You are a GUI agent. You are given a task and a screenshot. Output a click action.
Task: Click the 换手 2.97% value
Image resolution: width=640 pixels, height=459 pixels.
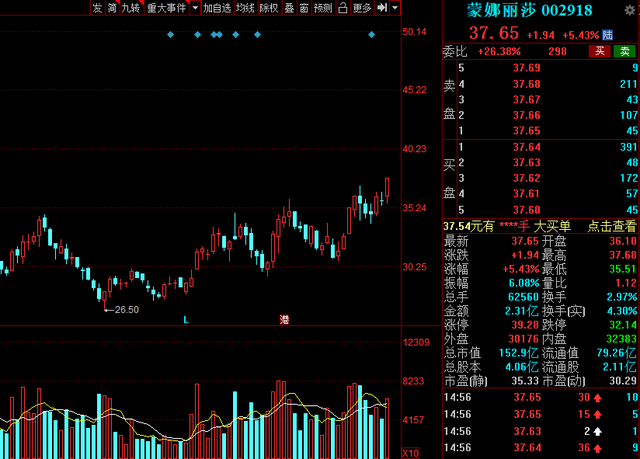622,297
